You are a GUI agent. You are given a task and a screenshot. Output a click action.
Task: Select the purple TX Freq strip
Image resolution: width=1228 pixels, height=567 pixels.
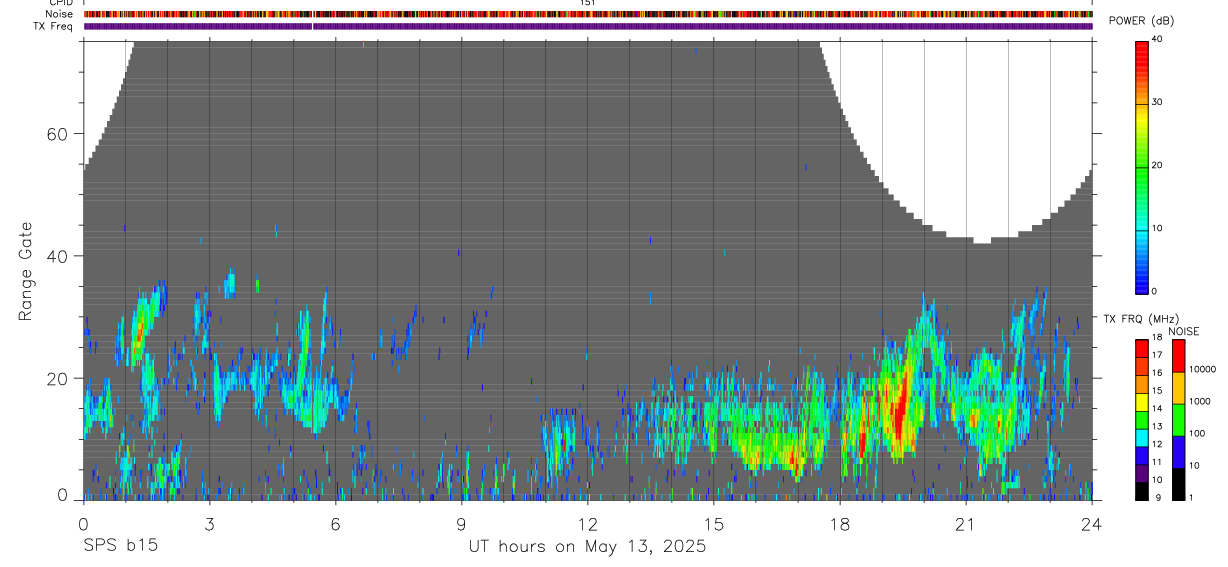tap(588, 26)
